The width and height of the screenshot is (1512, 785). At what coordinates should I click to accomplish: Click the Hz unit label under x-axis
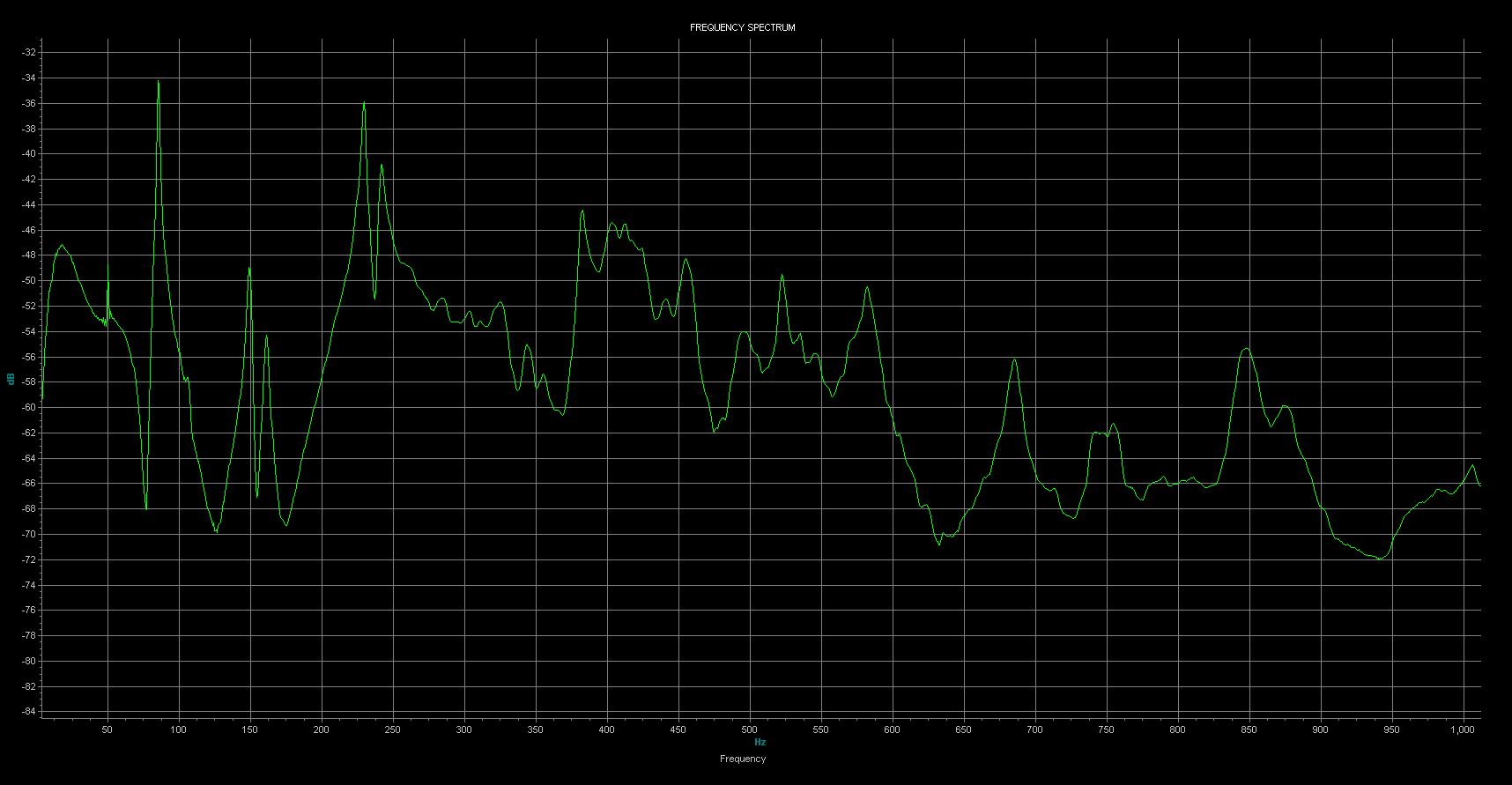coord(760,743)
